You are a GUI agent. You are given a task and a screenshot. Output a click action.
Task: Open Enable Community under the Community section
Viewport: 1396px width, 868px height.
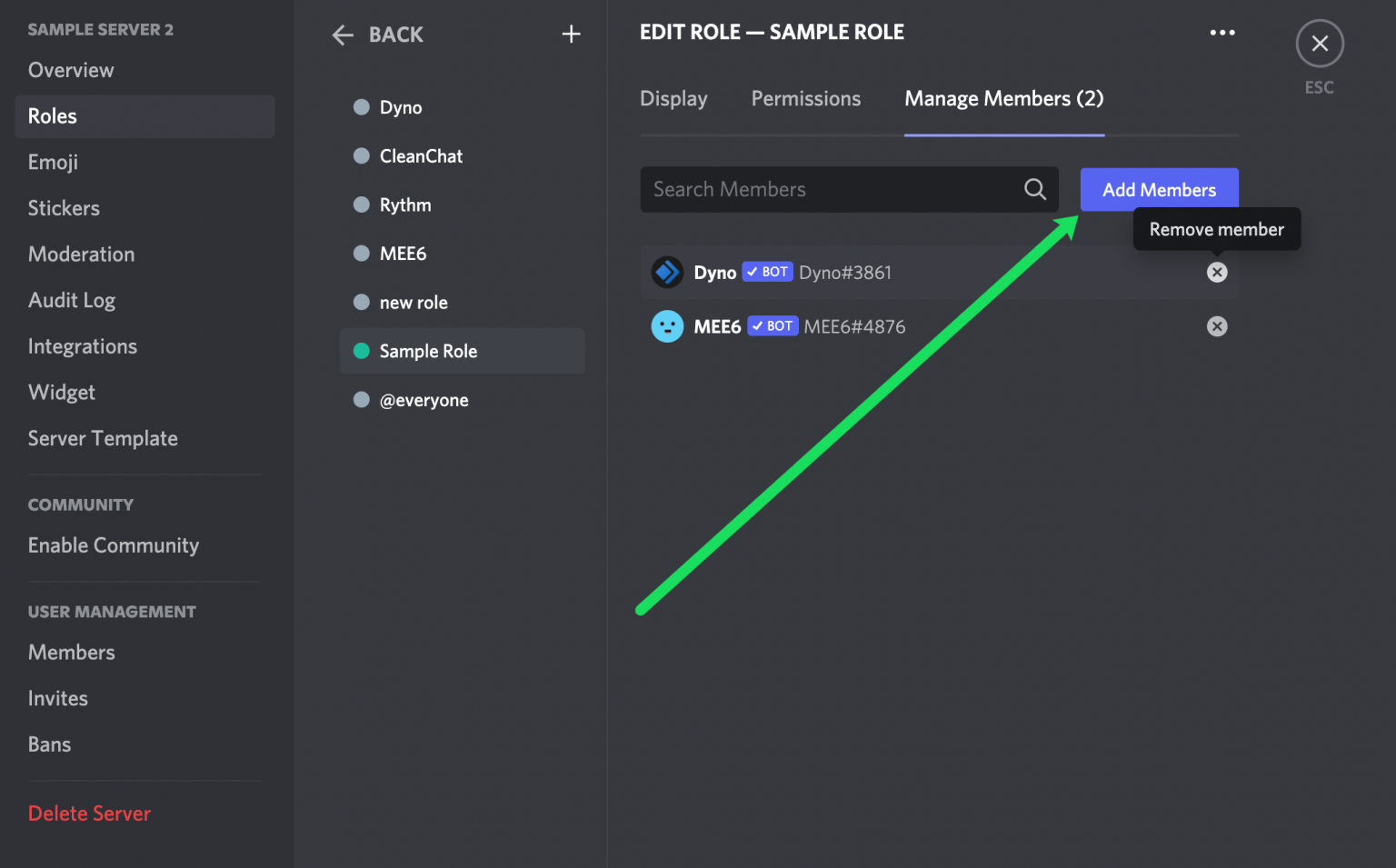[114, 544]
